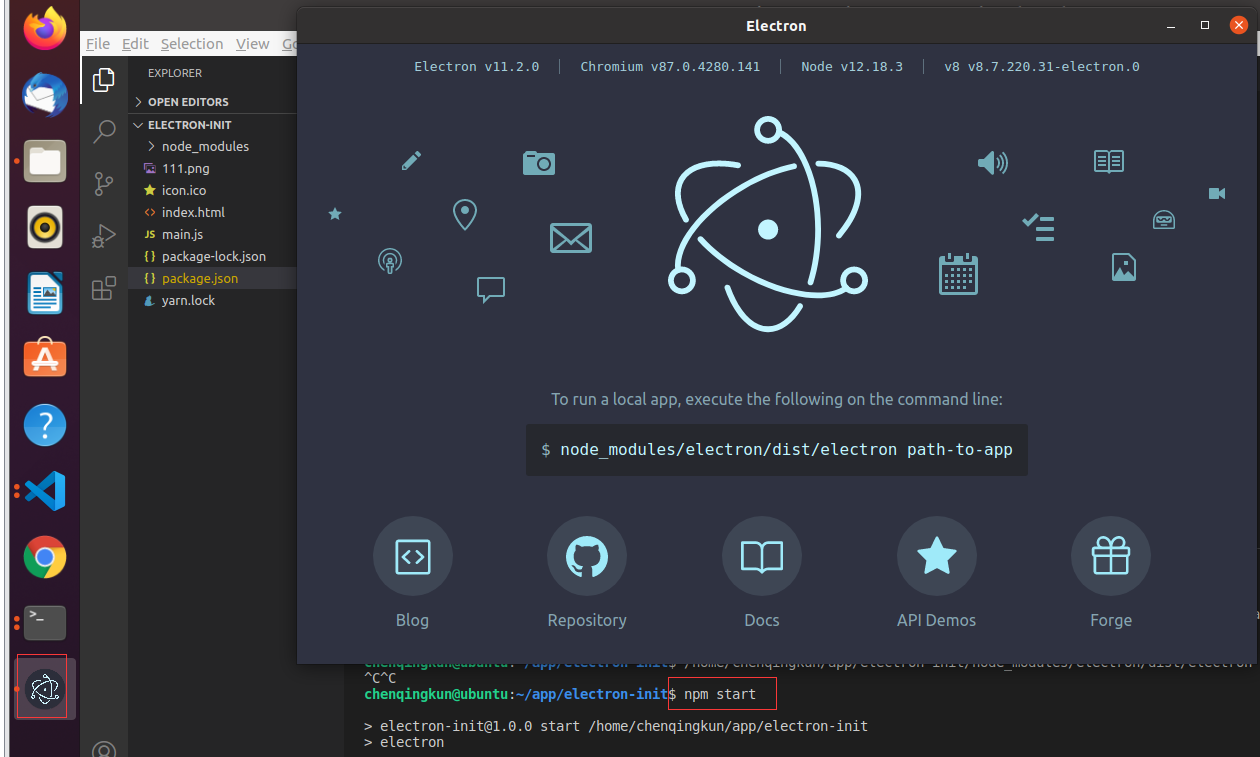1260x757 pixels.
Task: Select the Source Control icon
Action: (103, 184)
